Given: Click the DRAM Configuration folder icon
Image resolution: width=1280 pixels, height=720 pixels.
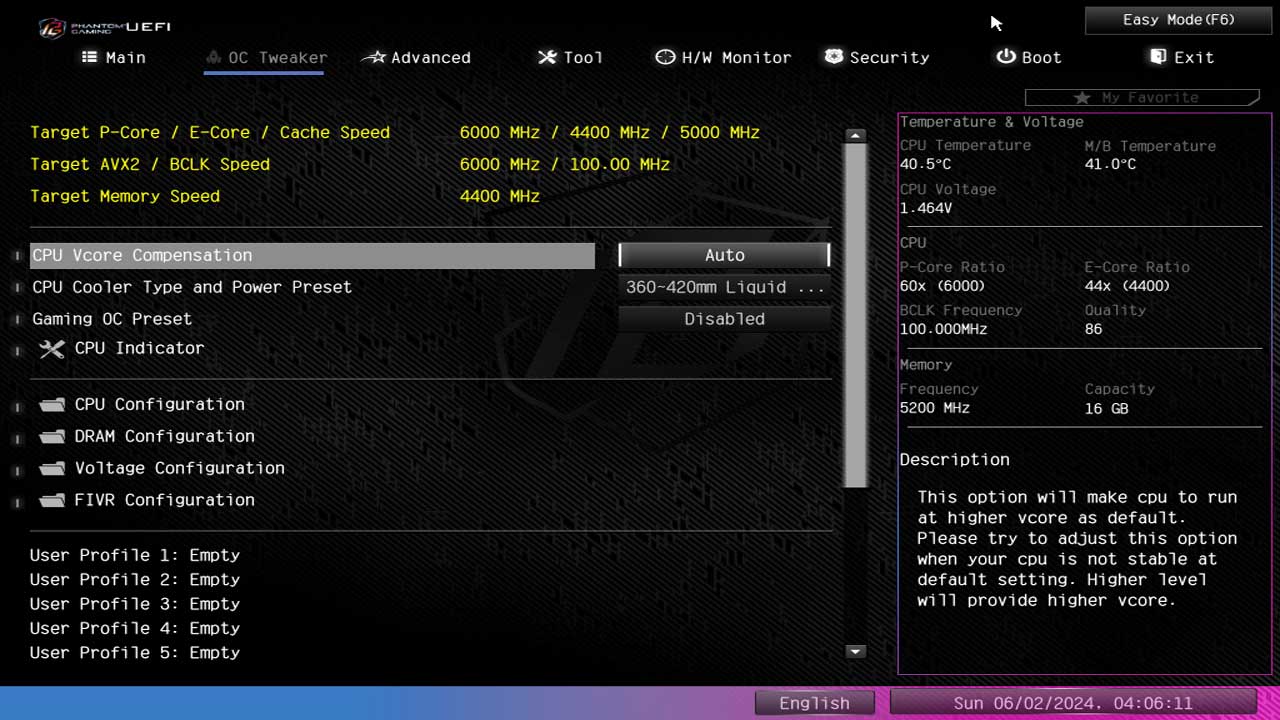Looking at the screenshot, I should tap(52, 437).
